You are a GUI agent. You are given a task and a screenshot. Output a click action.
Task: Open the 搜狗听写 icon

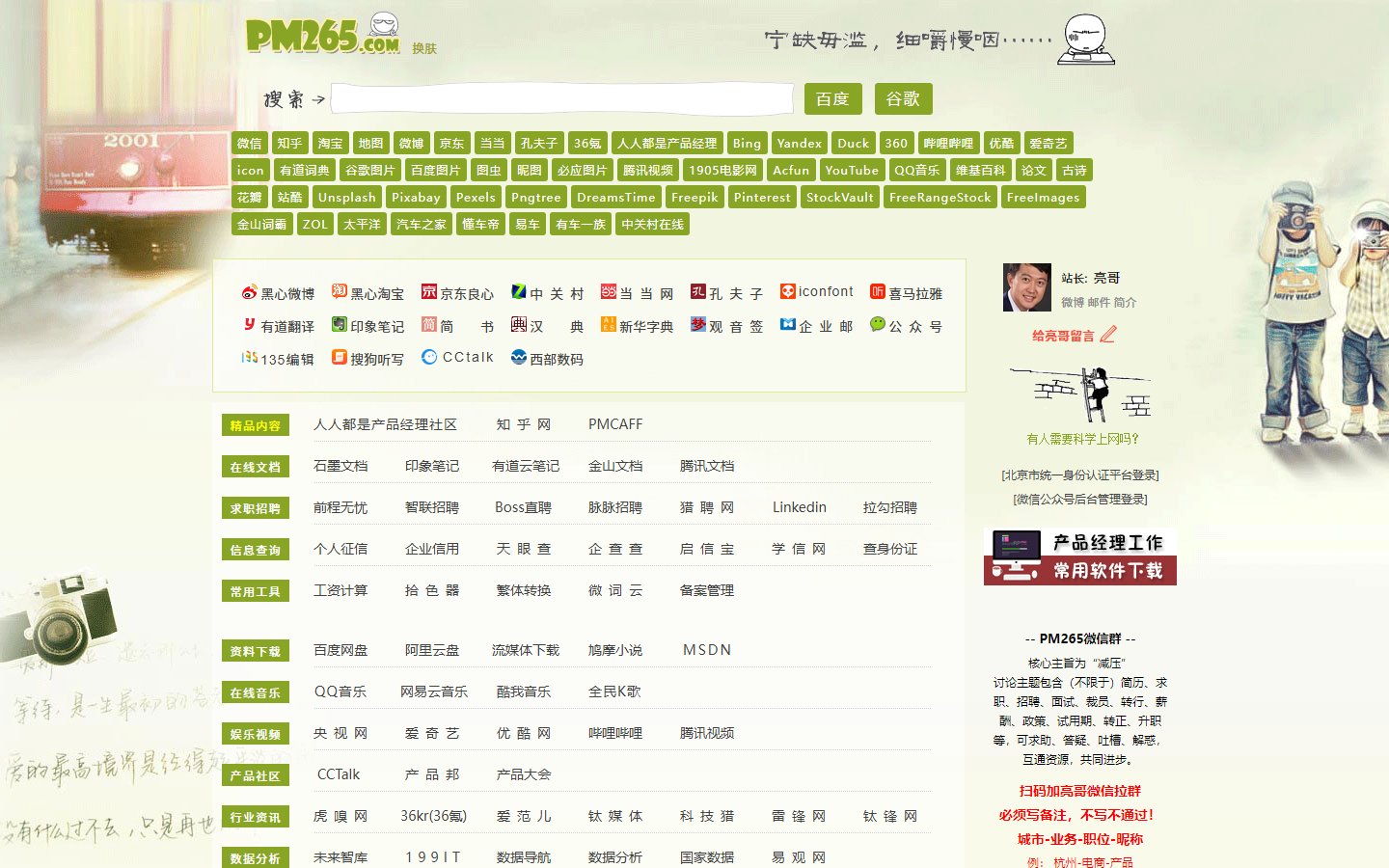coord(340,357)
